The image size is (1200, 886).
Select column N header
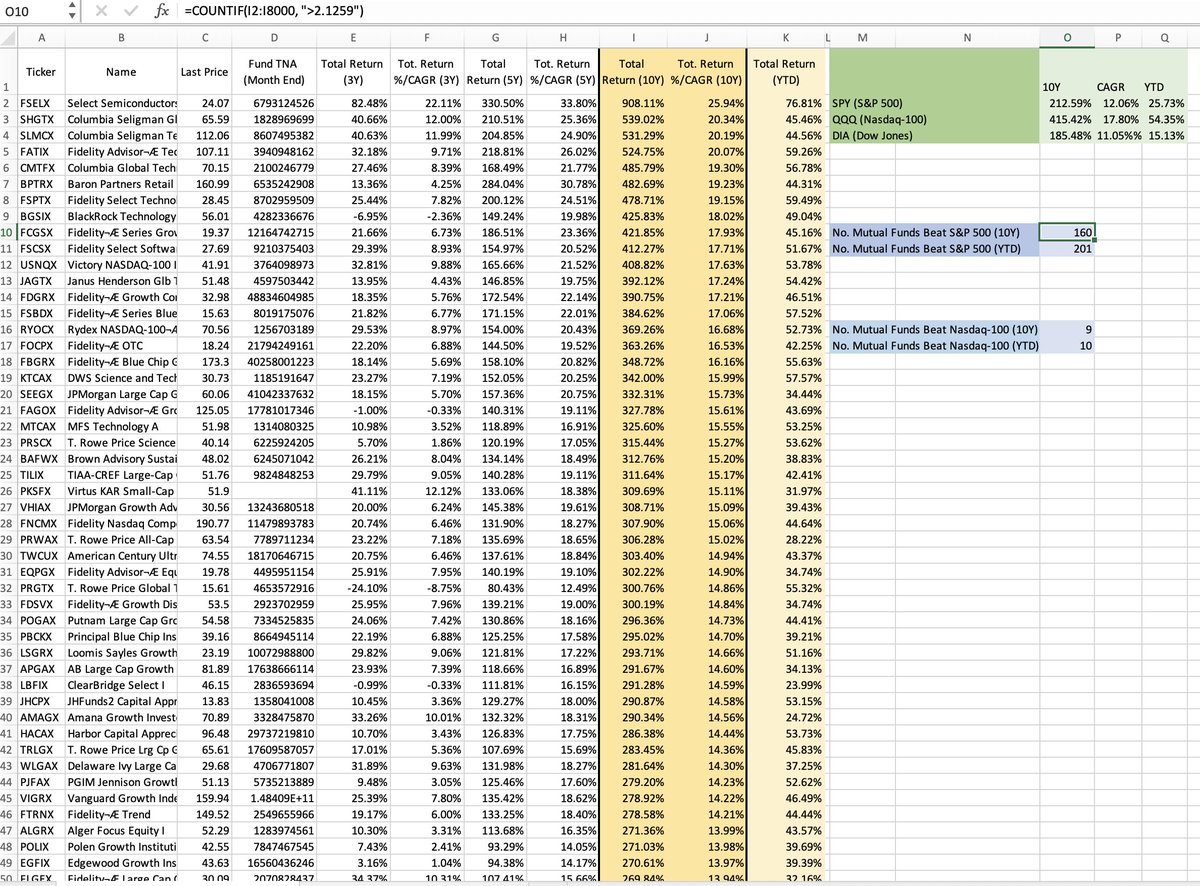(x=967, y=38)
